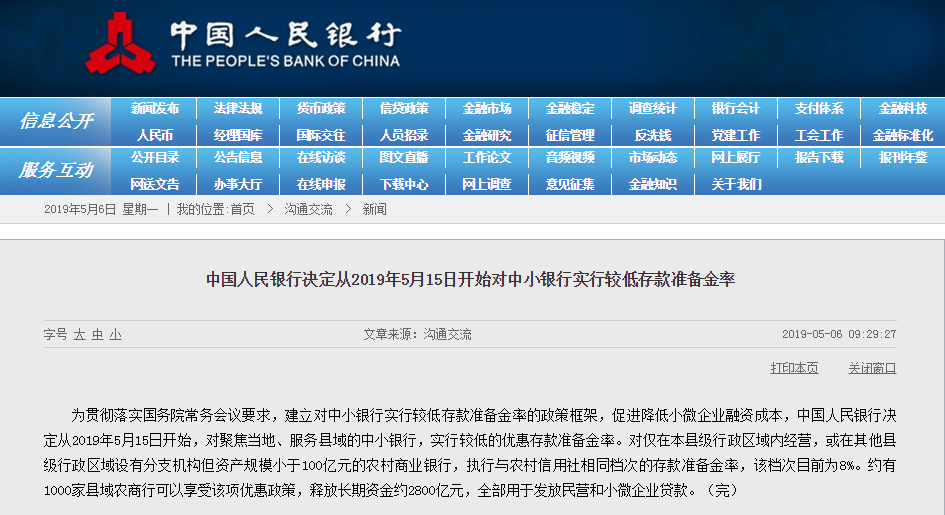Click the 信息公开 section heading
Image resolution: width=945 pixels, height=515 pixels.
56,121
